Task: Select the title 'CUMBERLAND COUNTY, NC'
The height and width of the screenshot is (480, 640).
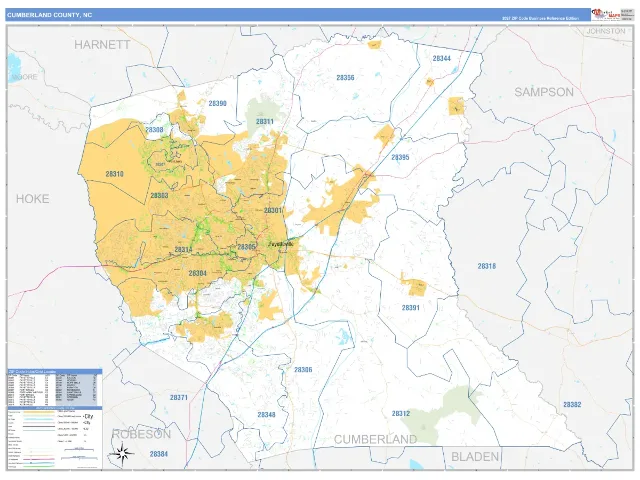Action: pyautogui.click(x=49, y=15)
